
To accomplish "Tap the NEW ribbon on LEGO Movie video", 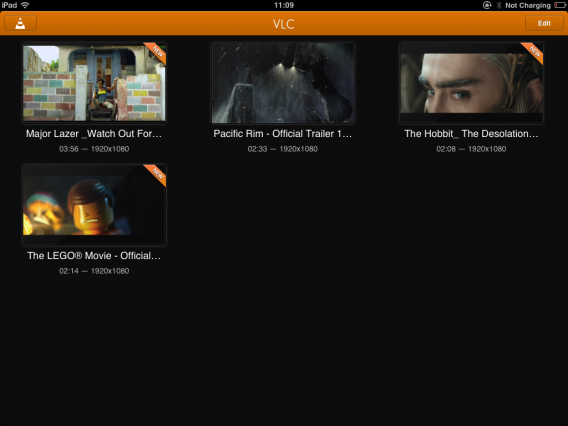I will click(157, 174).
